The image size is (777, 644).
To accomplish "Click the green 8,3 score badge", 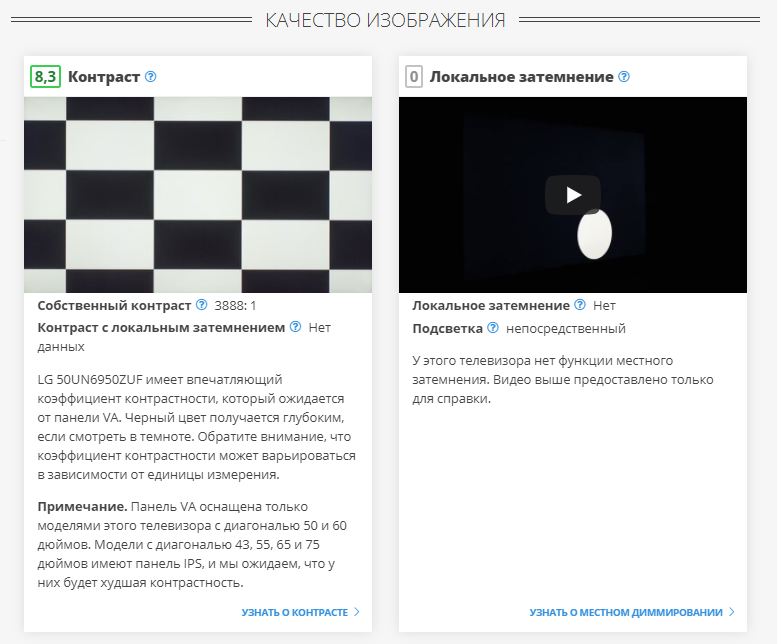I will (46, 77).
